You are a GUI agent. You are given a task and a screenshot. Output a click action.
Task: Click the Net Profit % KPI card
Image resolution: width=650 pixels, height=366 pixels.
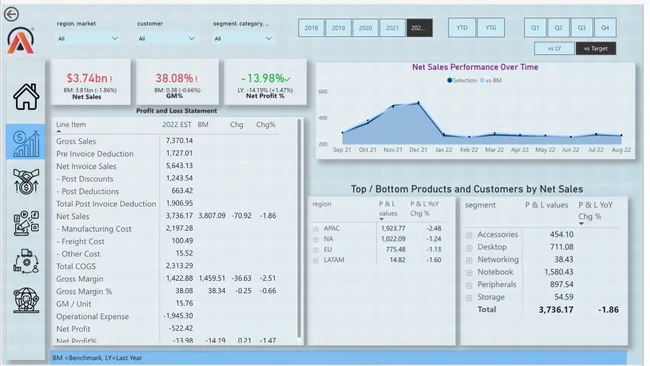[x=265, y=82]
